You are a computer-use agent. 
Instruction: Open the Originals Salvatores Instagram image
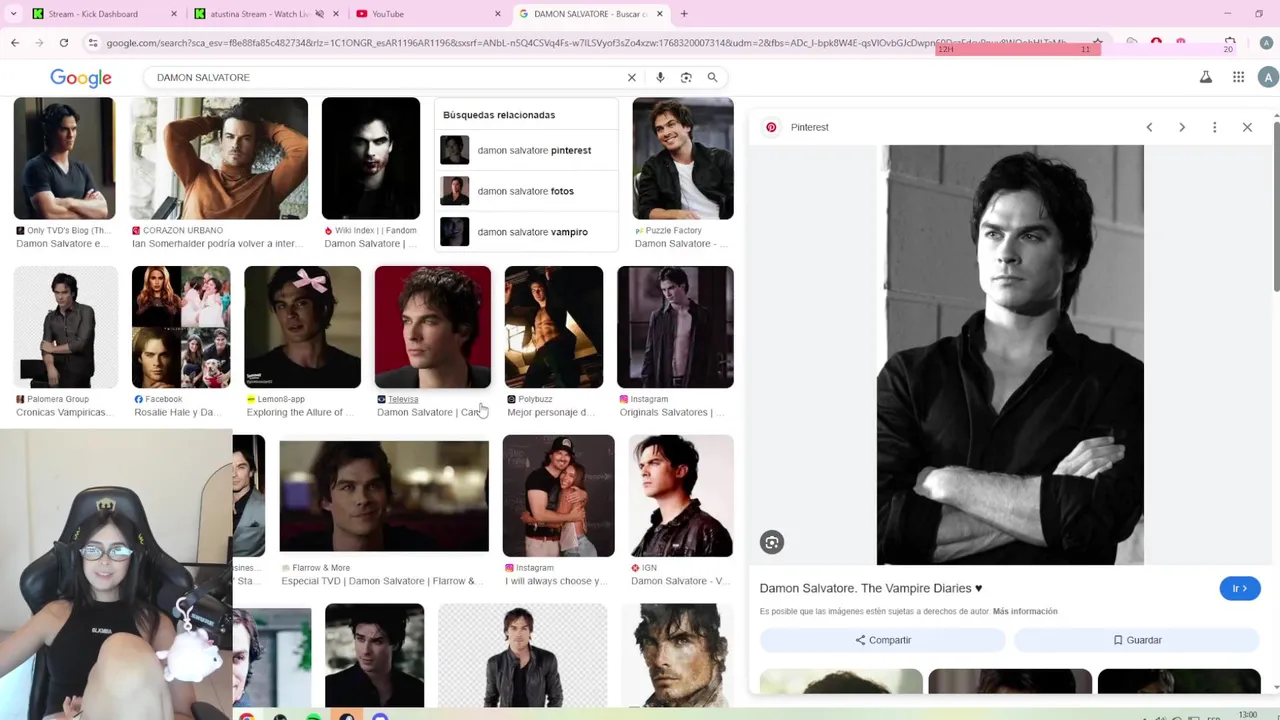tap(675, 327)
